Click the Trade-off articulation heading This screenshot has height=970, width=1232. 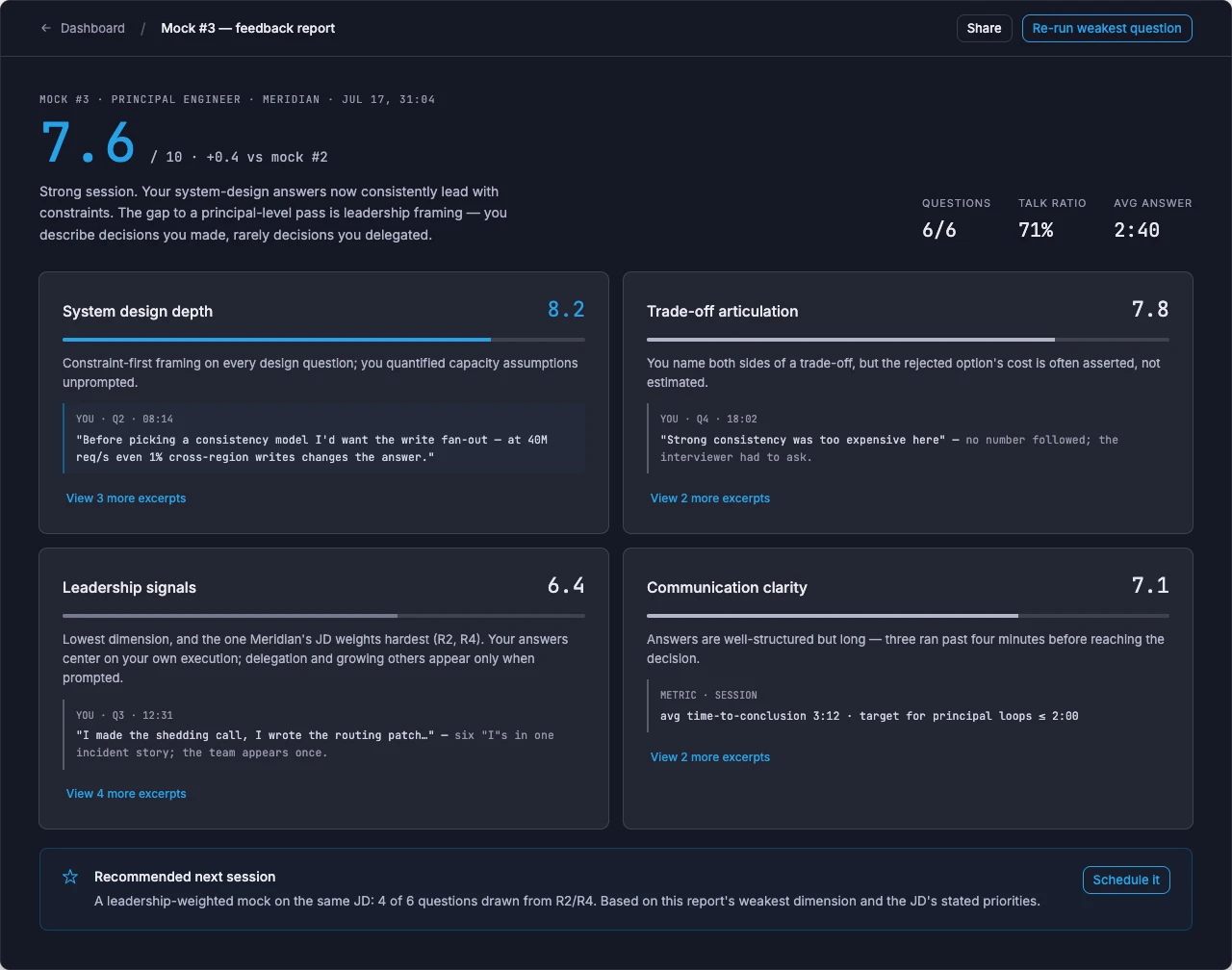[723, 312]
